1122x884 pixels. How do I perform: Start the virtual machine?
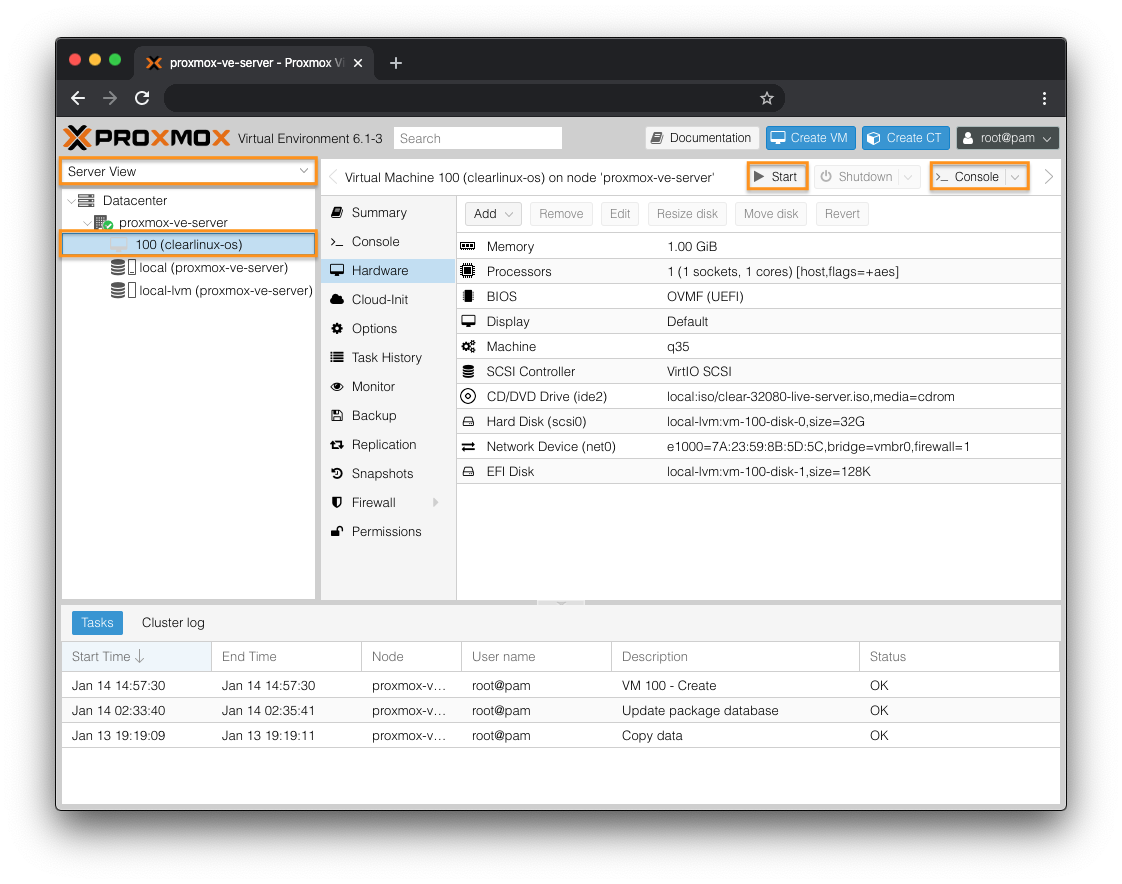777,177
